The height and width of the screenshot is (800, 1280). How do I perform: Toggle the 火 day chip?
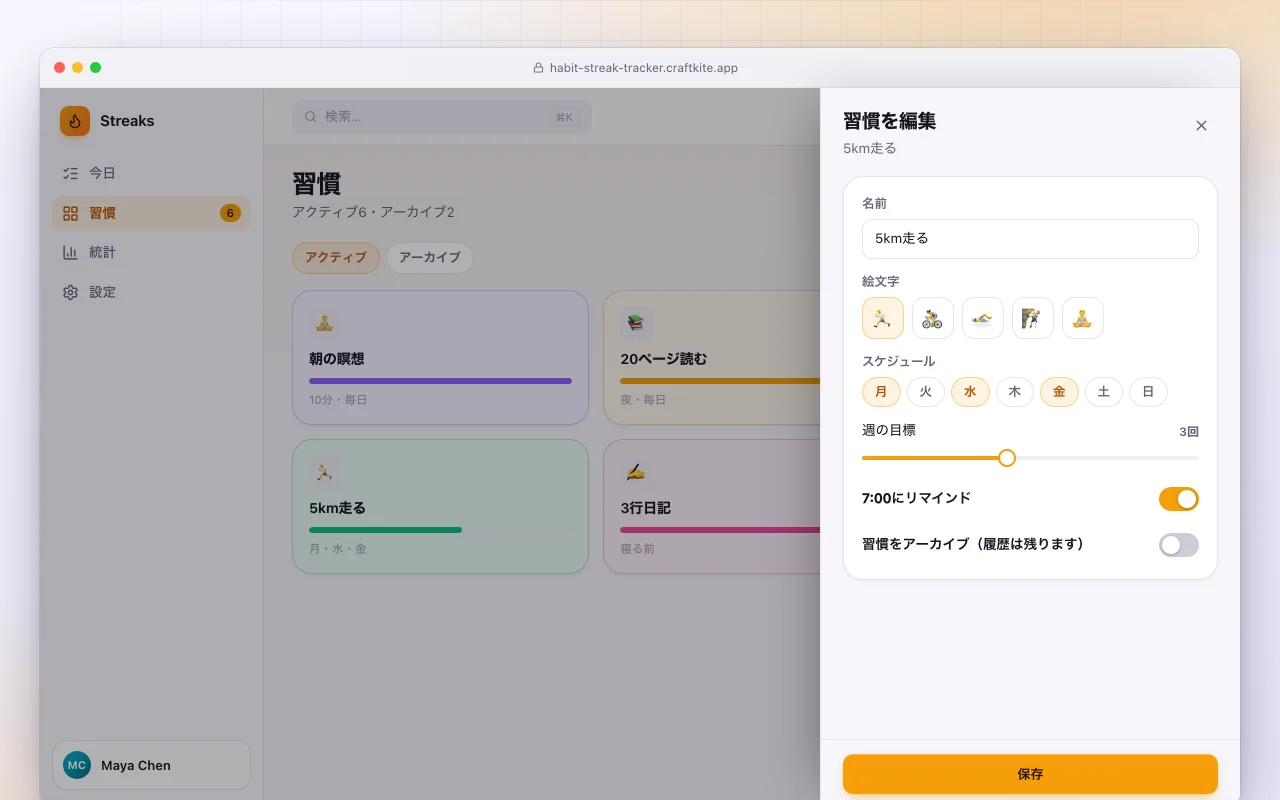pyautogui.click(x=926, y=392)
